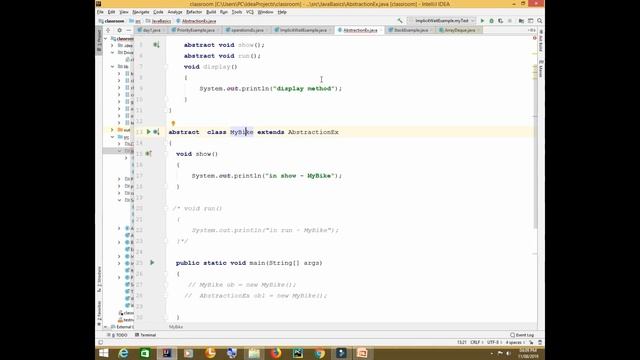Click classroom breadcrumb in navigation bar
Viewport: 640px width, 360px height.
tap(111, 21)
